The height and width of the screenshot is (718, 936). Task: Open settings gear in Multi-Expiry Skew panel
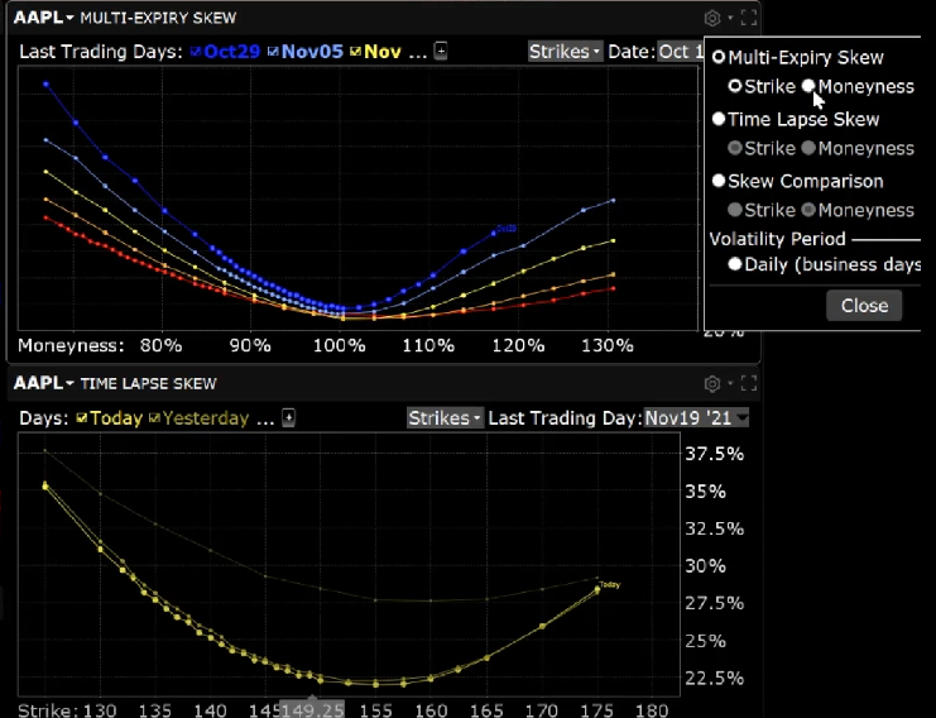pos(712,18)
